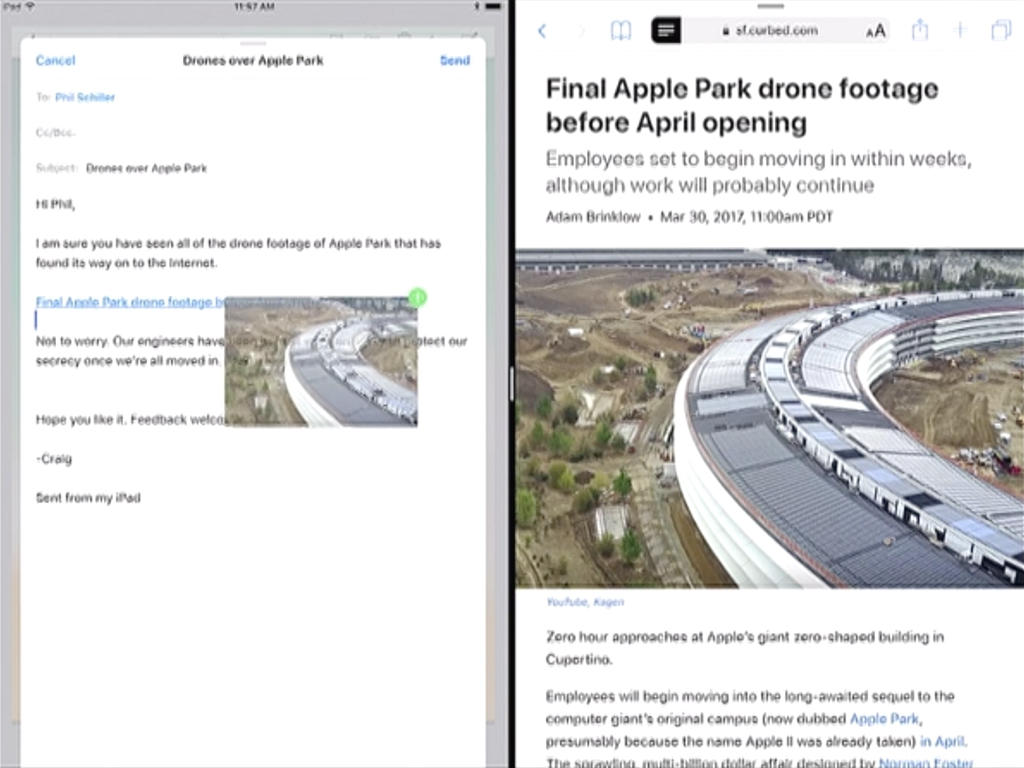
Task: Tap the Safari back arrow
Action: tap(542, 31)
